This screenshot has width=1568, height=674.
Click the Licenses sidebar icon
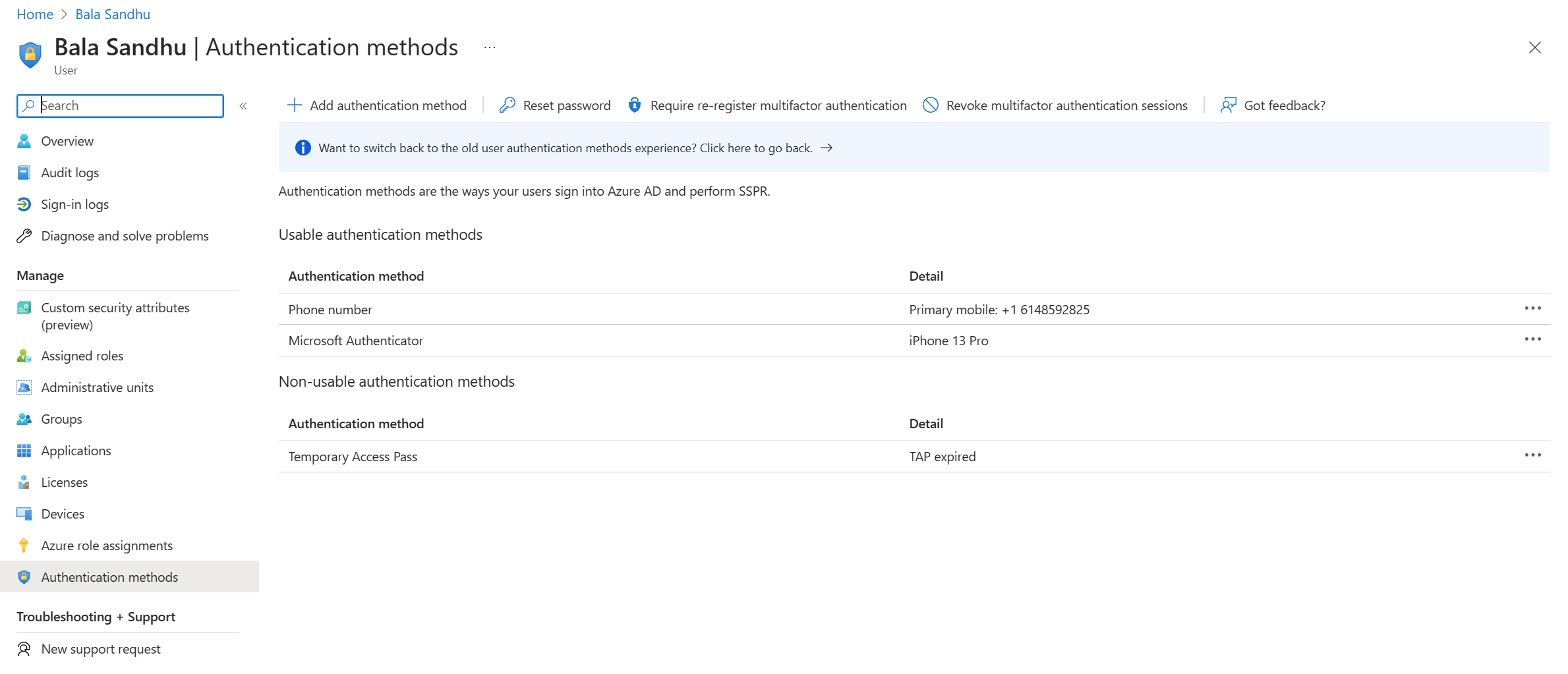(x=24, y=482)
